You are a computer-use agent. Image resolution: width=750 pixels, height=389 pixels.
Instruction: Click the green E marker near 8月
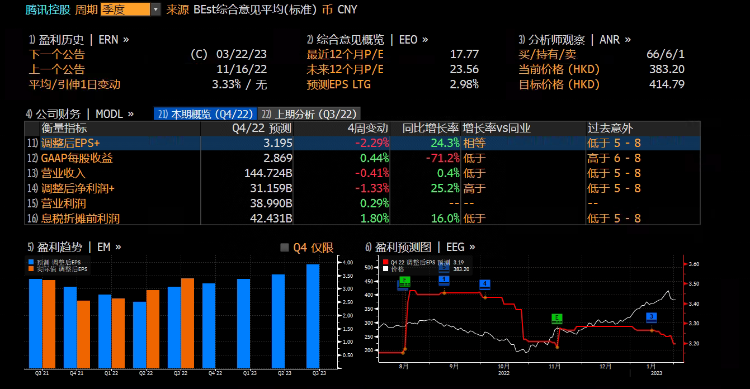(404, 281)
